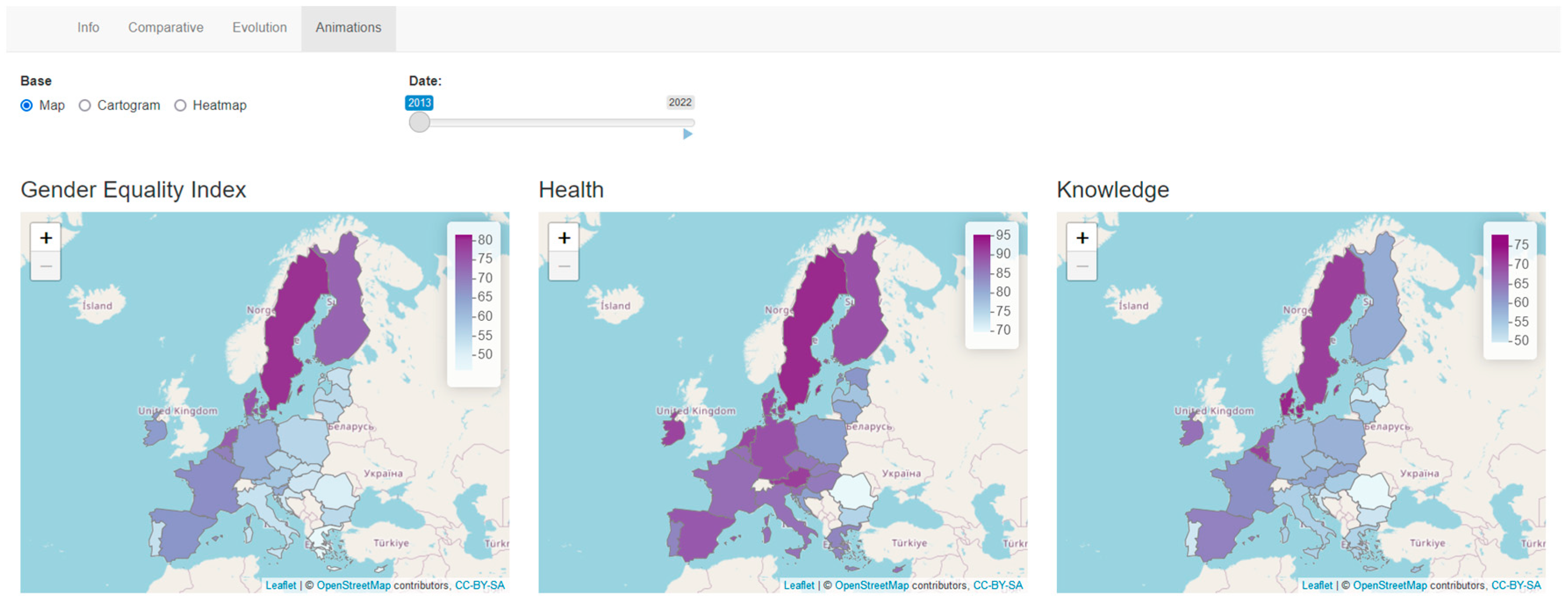This screenshot has width=1568, height=599.
Task: Switch to the Evolution tab
Action: [x=259, y=27]
